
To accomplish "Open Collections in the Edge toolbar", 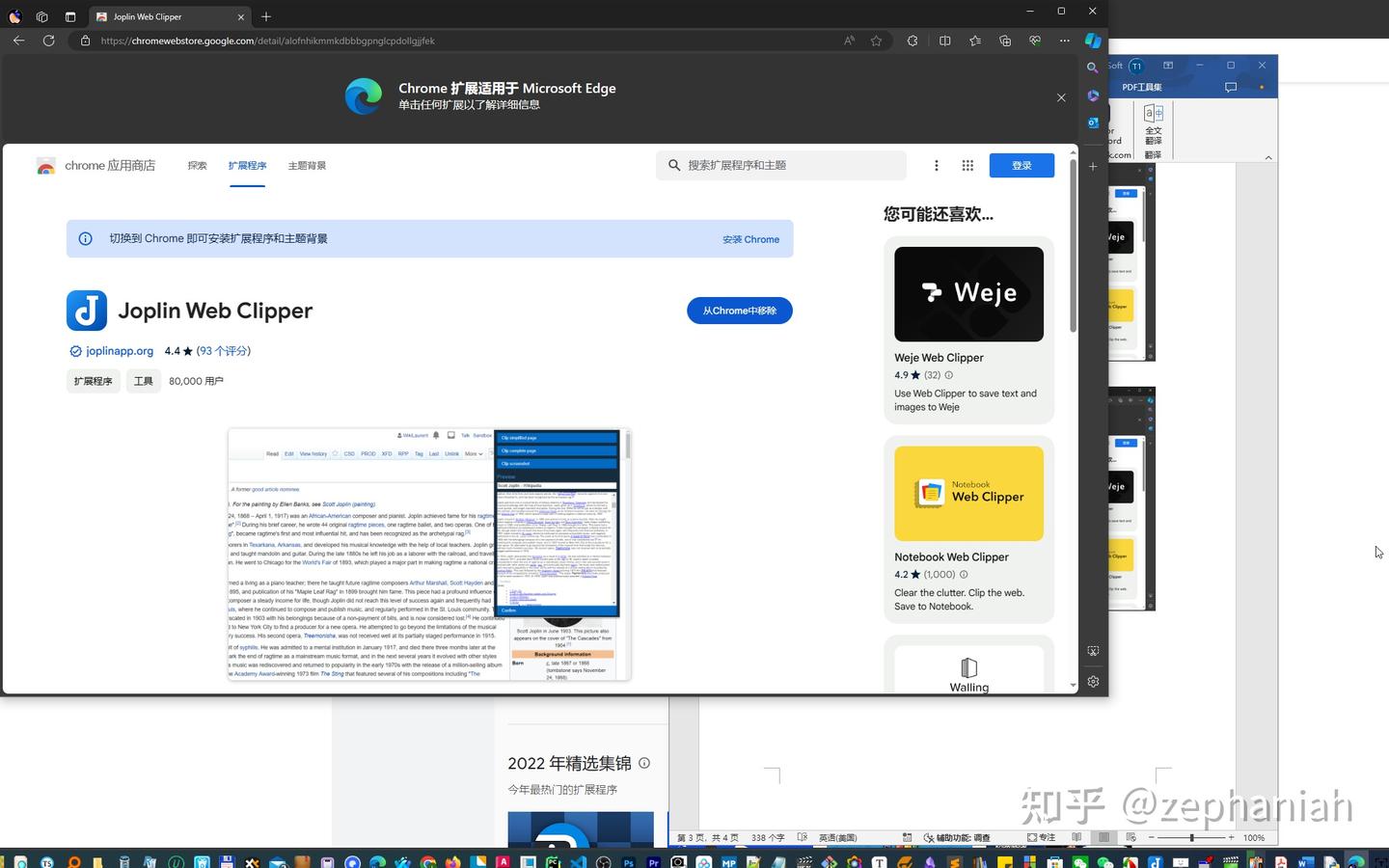I will (x=1005, y=41).
